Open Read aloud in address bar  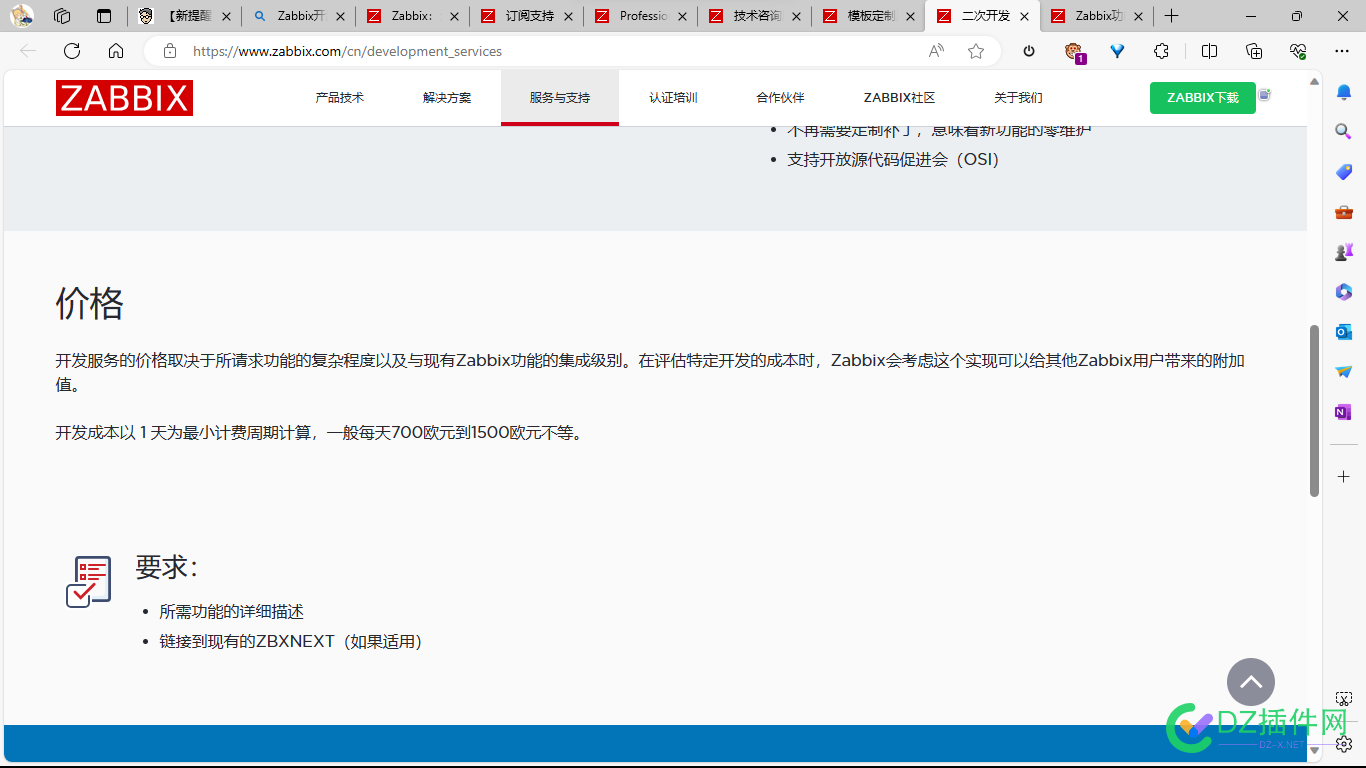point(936,51)
